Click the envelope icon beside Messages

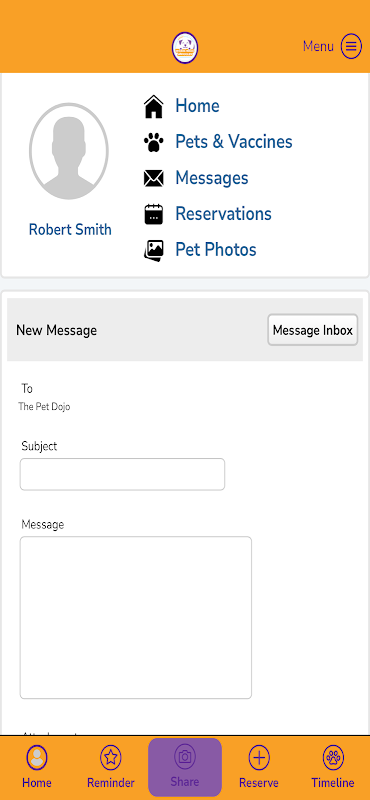coord(154,178)
